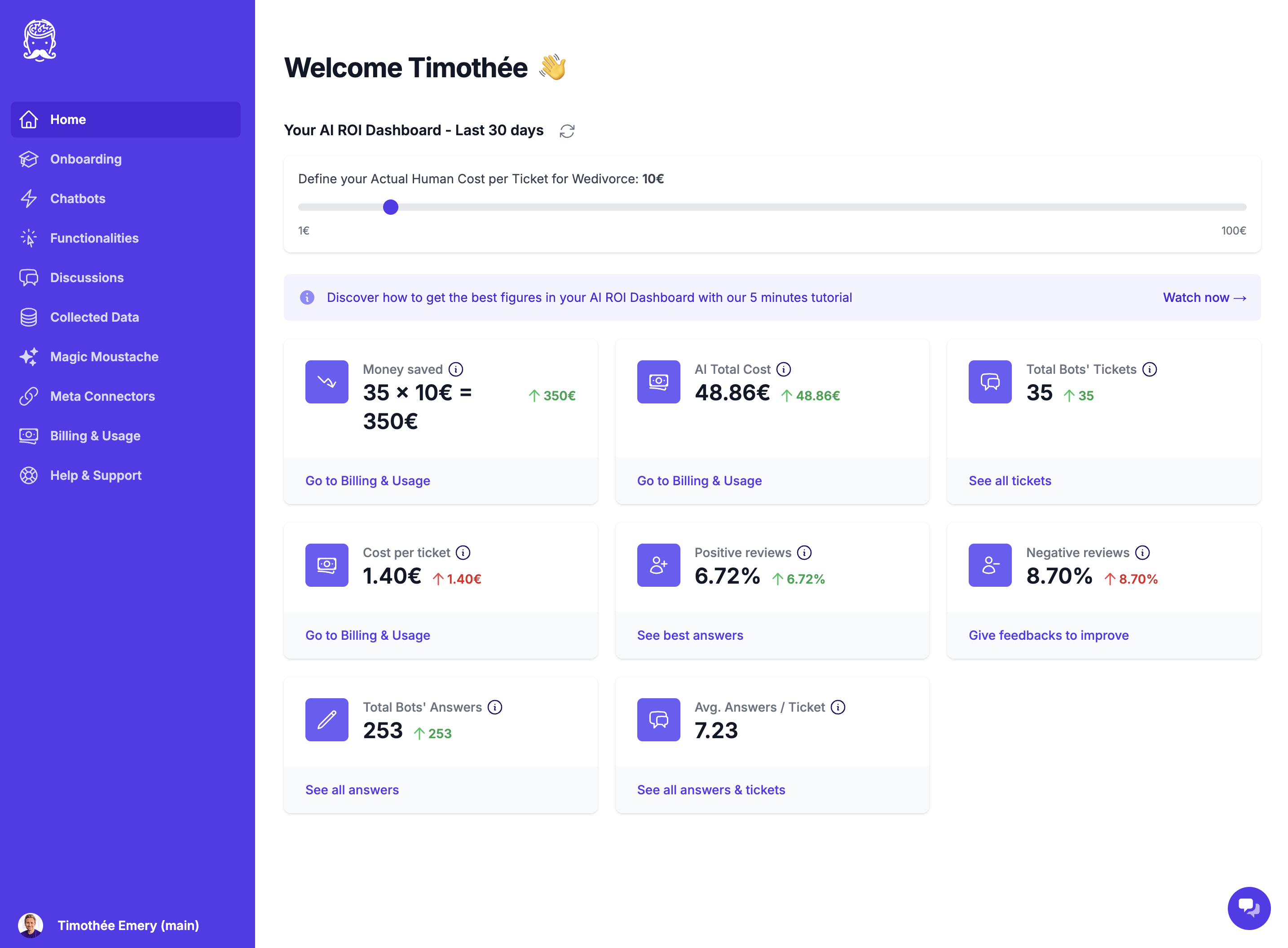Select Help & Support from sidebar
Viewport: 1288px width, 948px height.
pyautogui.click(x=95, y=475)
